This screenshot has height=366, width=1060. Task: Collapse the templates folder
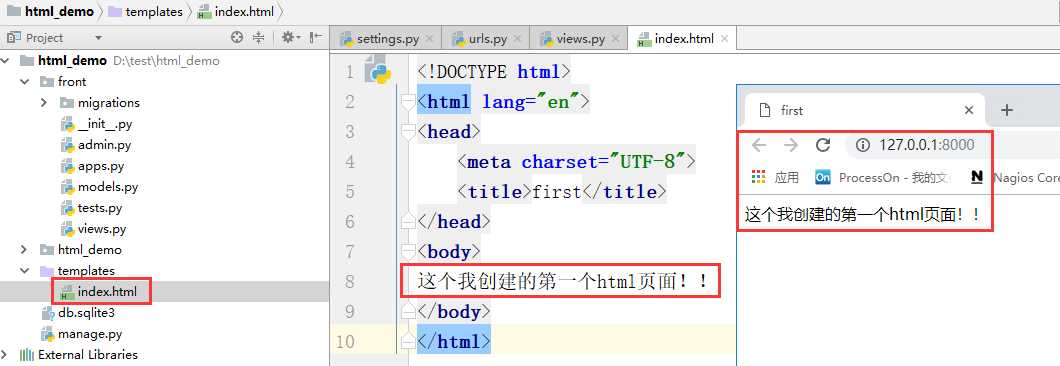coord(25,271)
